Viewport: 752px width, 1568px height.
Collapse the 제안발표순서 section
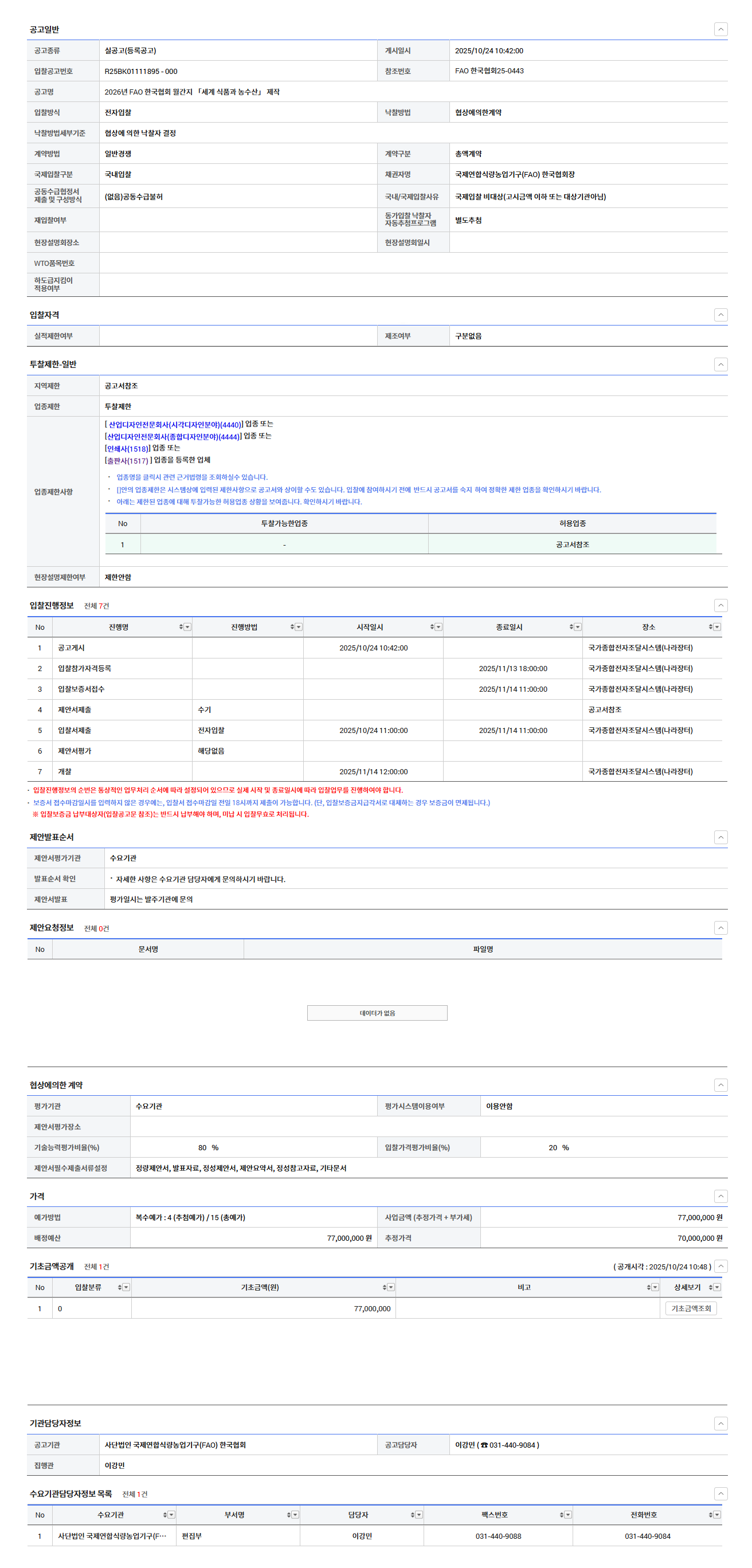tap(720, 837)
